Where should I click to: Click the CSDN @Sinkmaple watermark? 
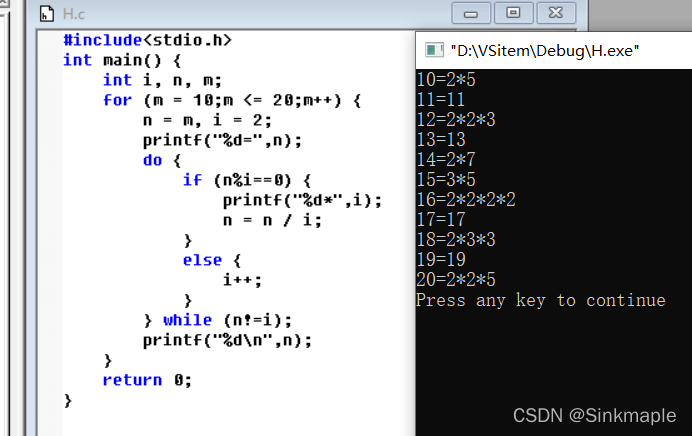pyautogui.click(x=594, y=415)
